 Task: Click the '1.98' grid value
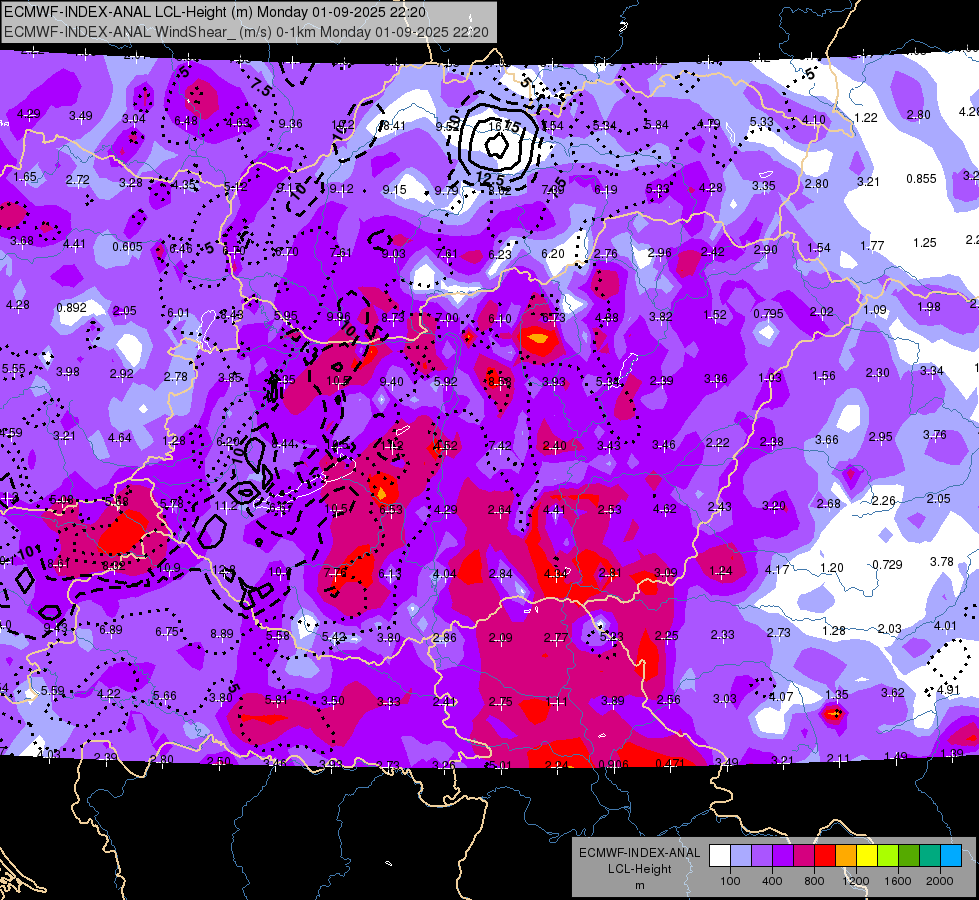(929, 307)
